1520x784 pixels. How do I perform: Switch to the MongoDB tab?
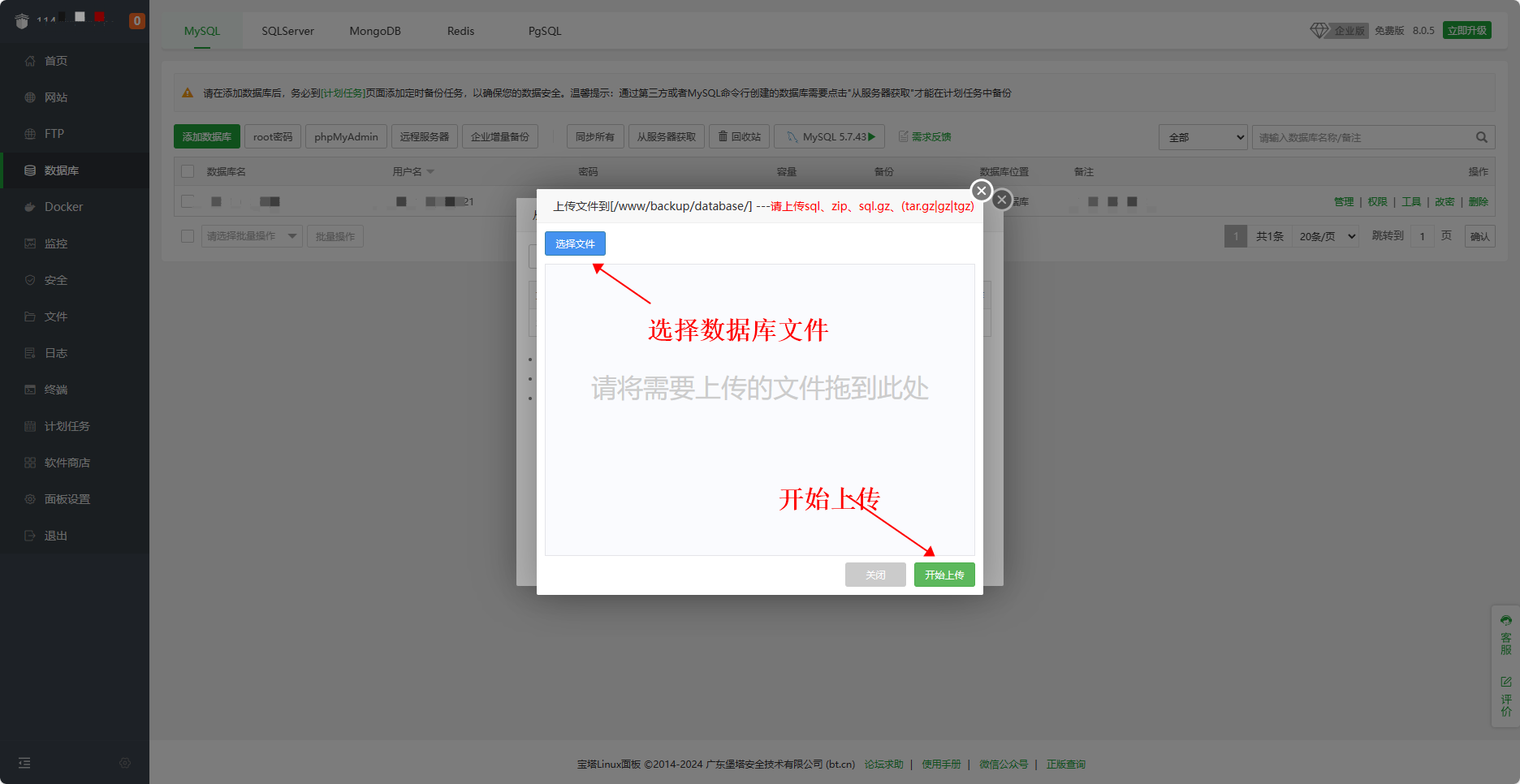coord(375,31)
